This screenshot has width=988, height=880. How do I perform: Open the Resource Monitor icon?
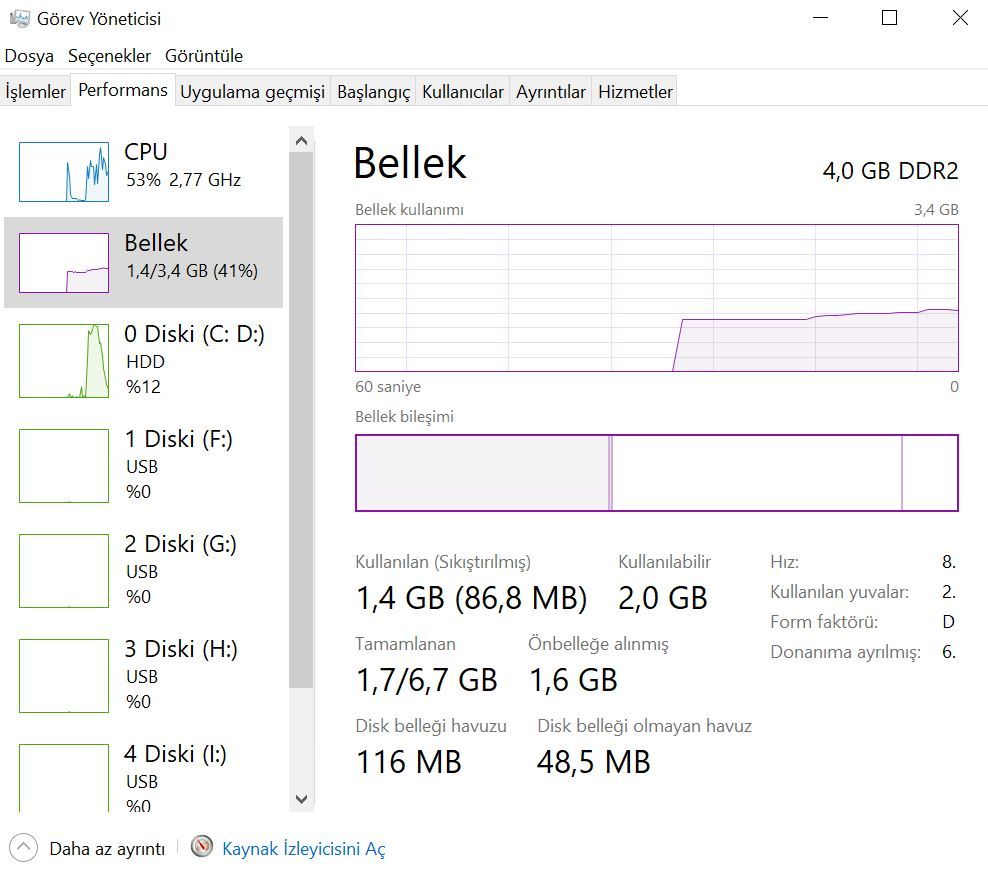202,848
